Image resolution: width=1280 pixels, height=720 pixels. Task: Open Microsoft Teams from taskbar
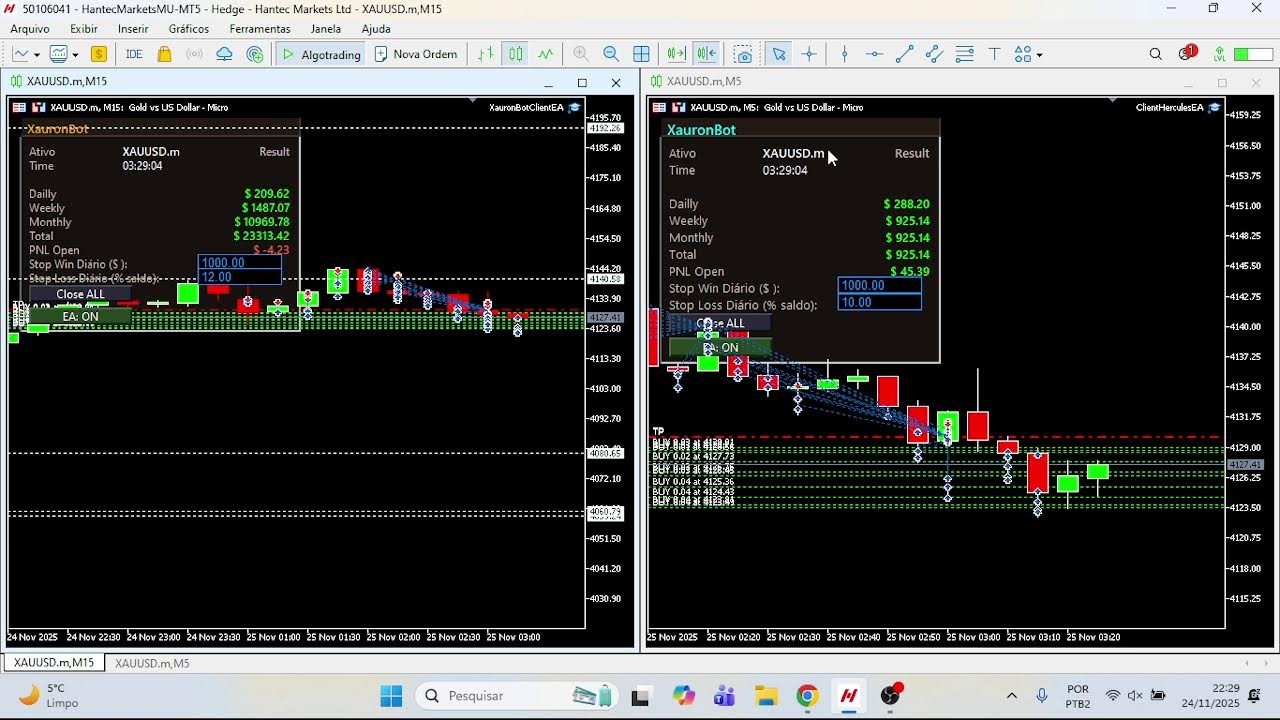[724, 696]
